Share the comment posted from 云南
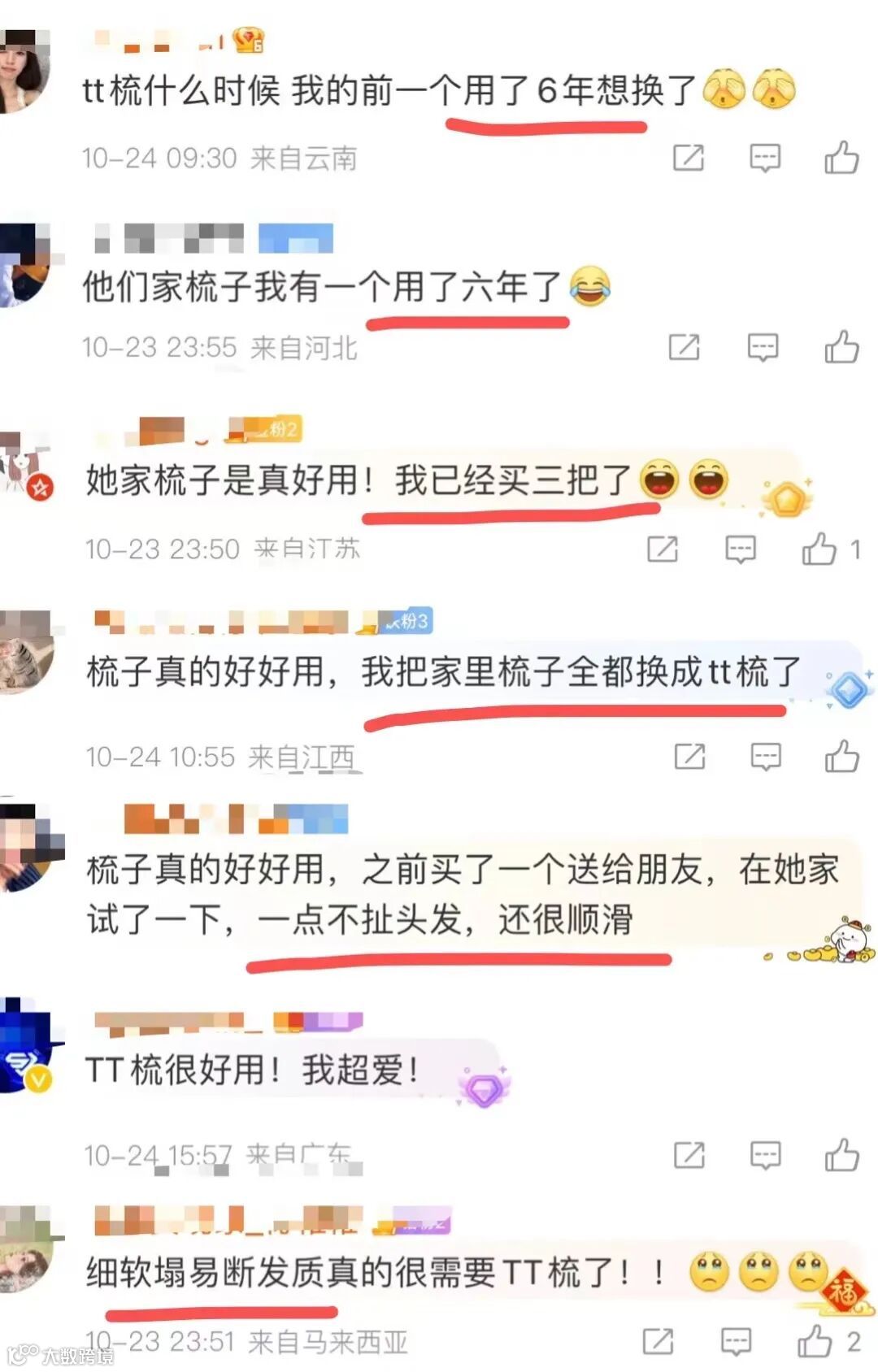The height and width of the screenshot is (1372, 878). click(689, 158)
